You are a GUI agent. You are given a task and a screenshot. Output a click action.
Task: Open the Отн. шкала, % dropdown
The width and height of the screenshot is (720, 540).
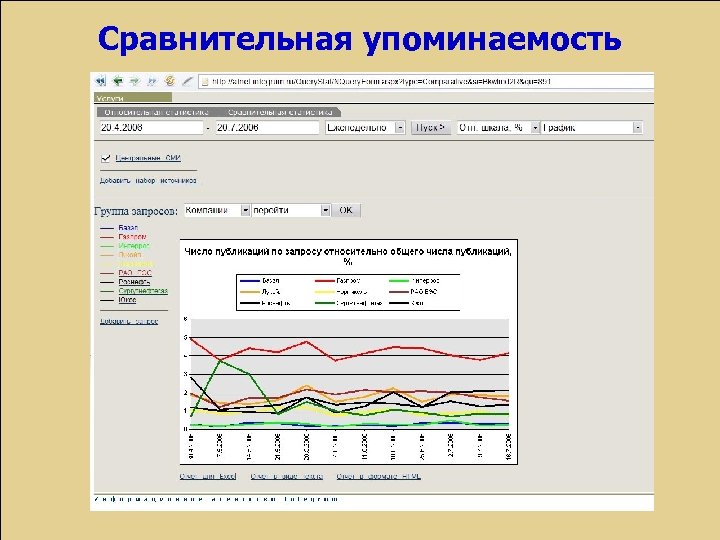(498, 128)
